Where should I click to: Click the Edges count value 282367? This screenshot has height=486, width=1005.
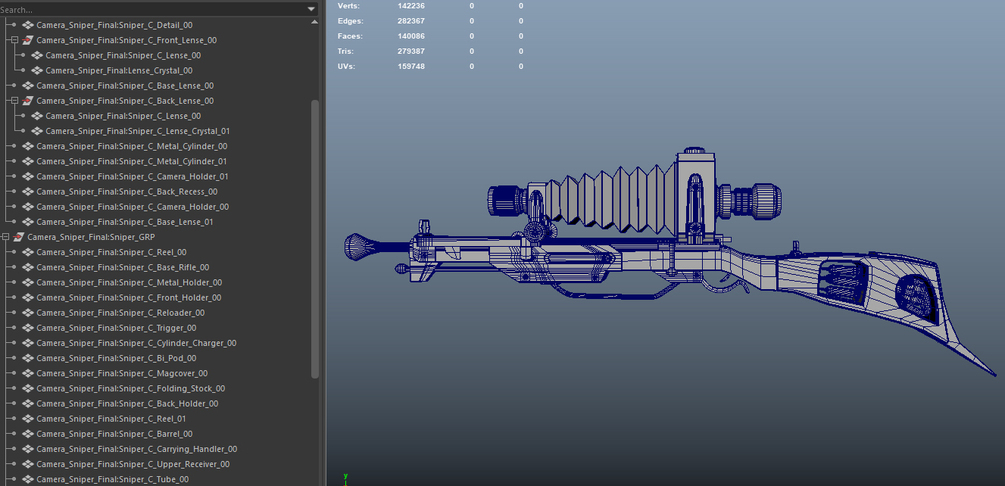pyautogui.click(x=411, y=21)
